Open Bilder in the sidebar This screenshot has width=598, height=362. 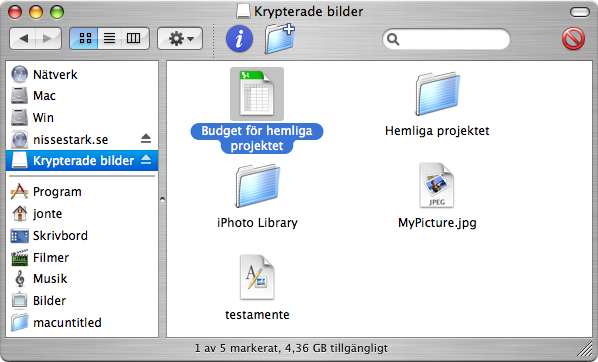82,301
